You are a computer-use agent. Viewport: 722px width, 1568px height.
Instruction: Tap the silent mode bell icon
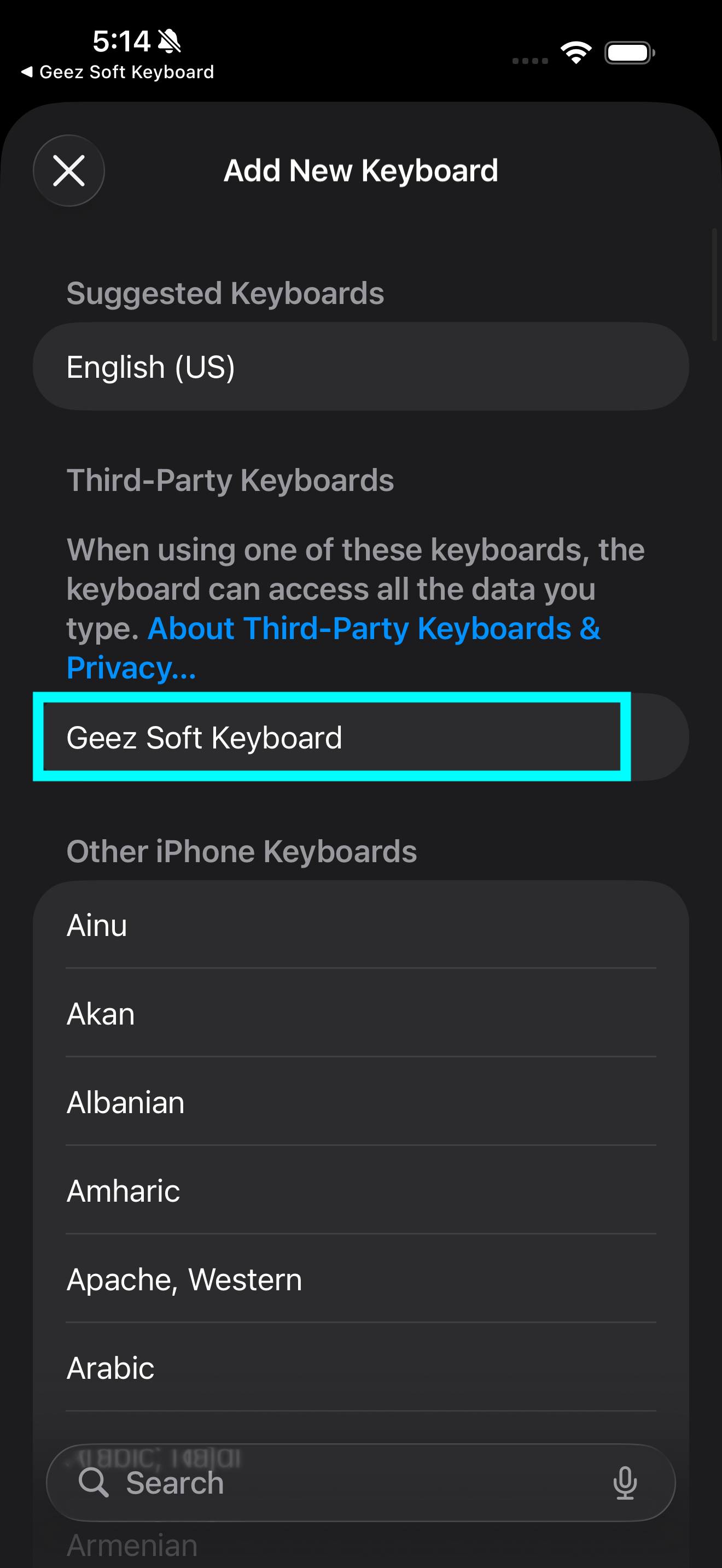(169, 42)
